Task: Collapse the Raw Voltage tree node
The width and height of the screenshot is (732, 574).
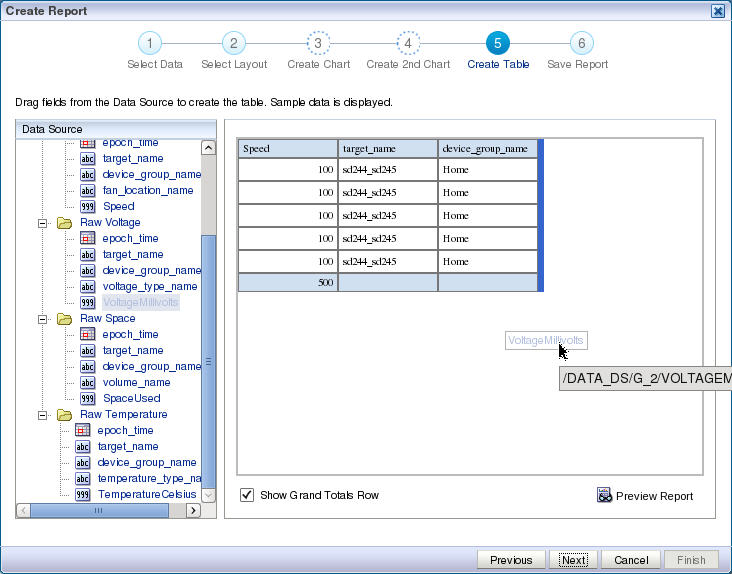Action: (42, 223)
